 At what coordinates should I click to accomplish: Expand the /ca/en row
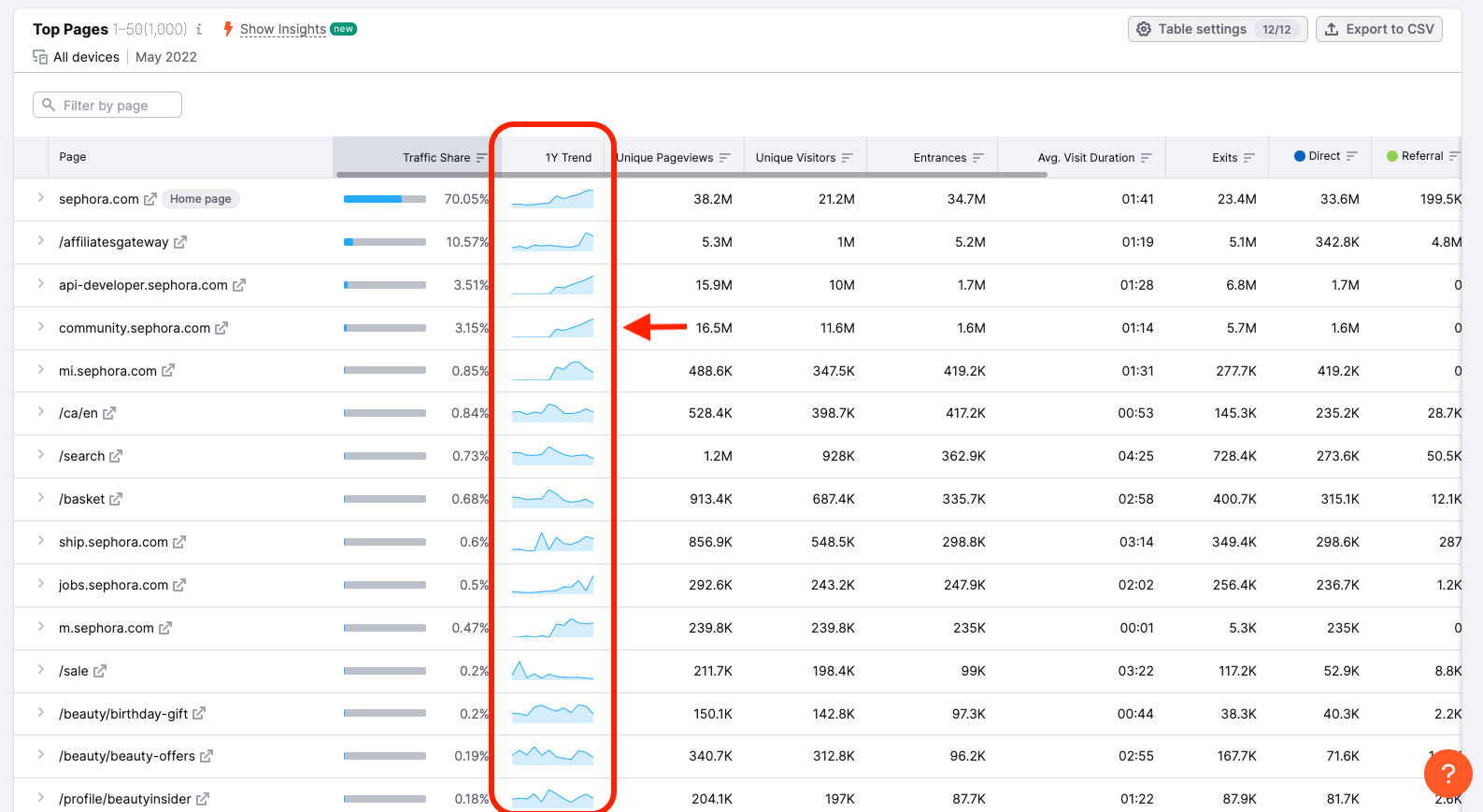pyautogui.click(x=40, y=412)
